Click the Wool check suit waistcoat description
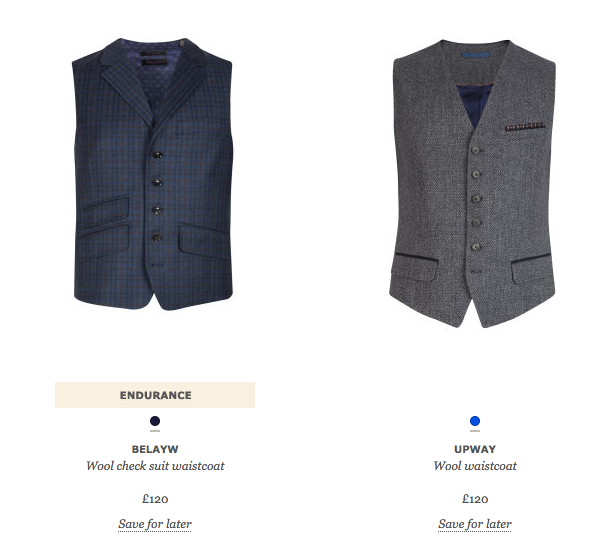The image size is (610, 551). coord(155,466)
